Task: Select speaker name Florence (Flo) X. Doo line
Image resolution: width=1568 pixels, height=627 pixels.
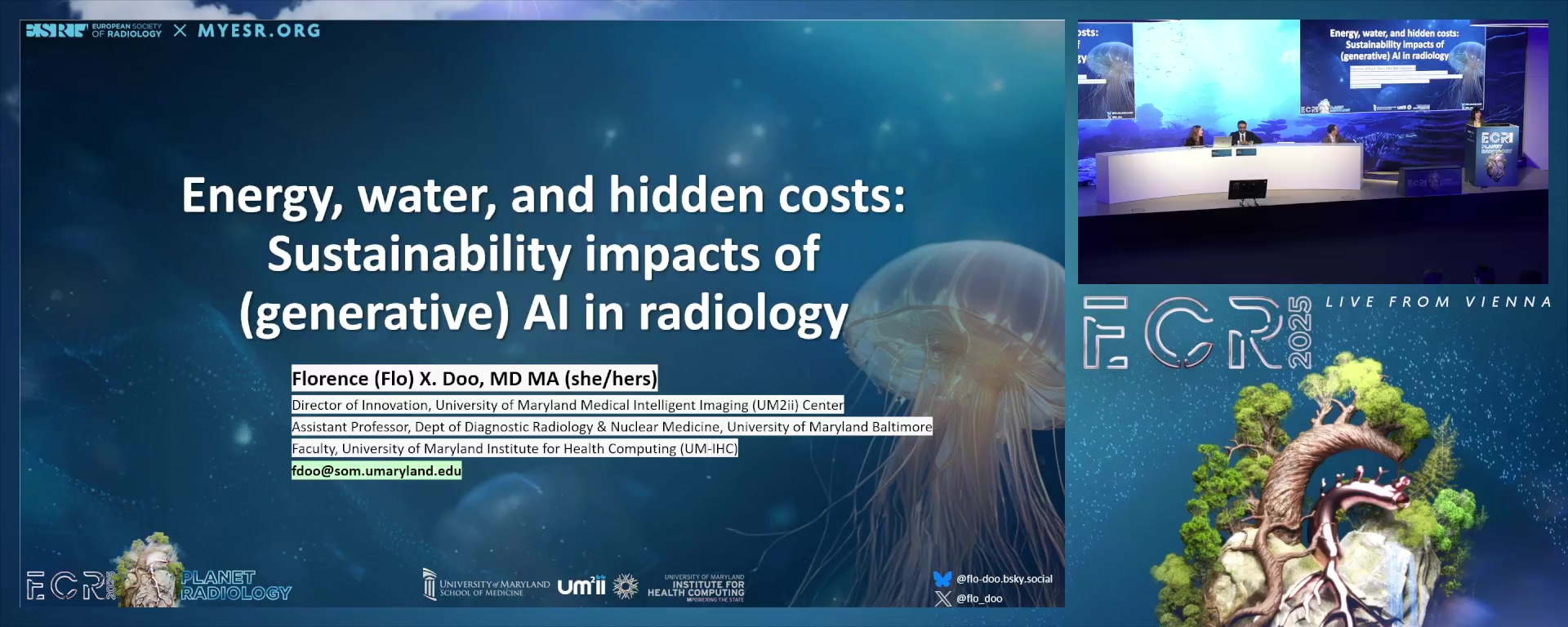Action: click(474, 379)
